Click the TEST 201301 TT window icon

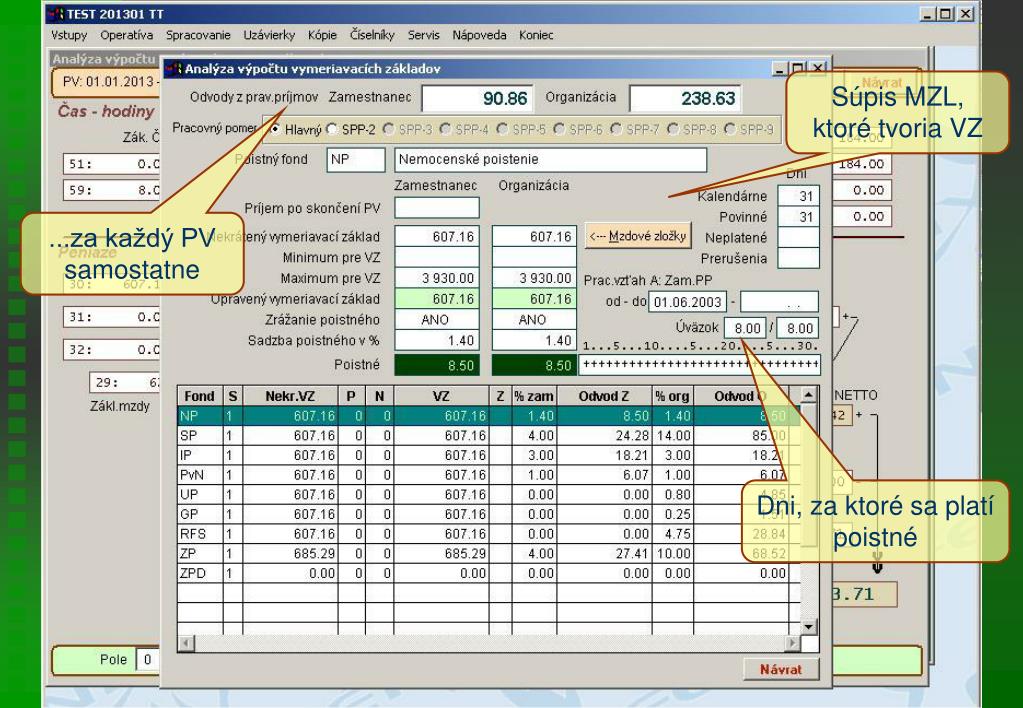point(57,14)
